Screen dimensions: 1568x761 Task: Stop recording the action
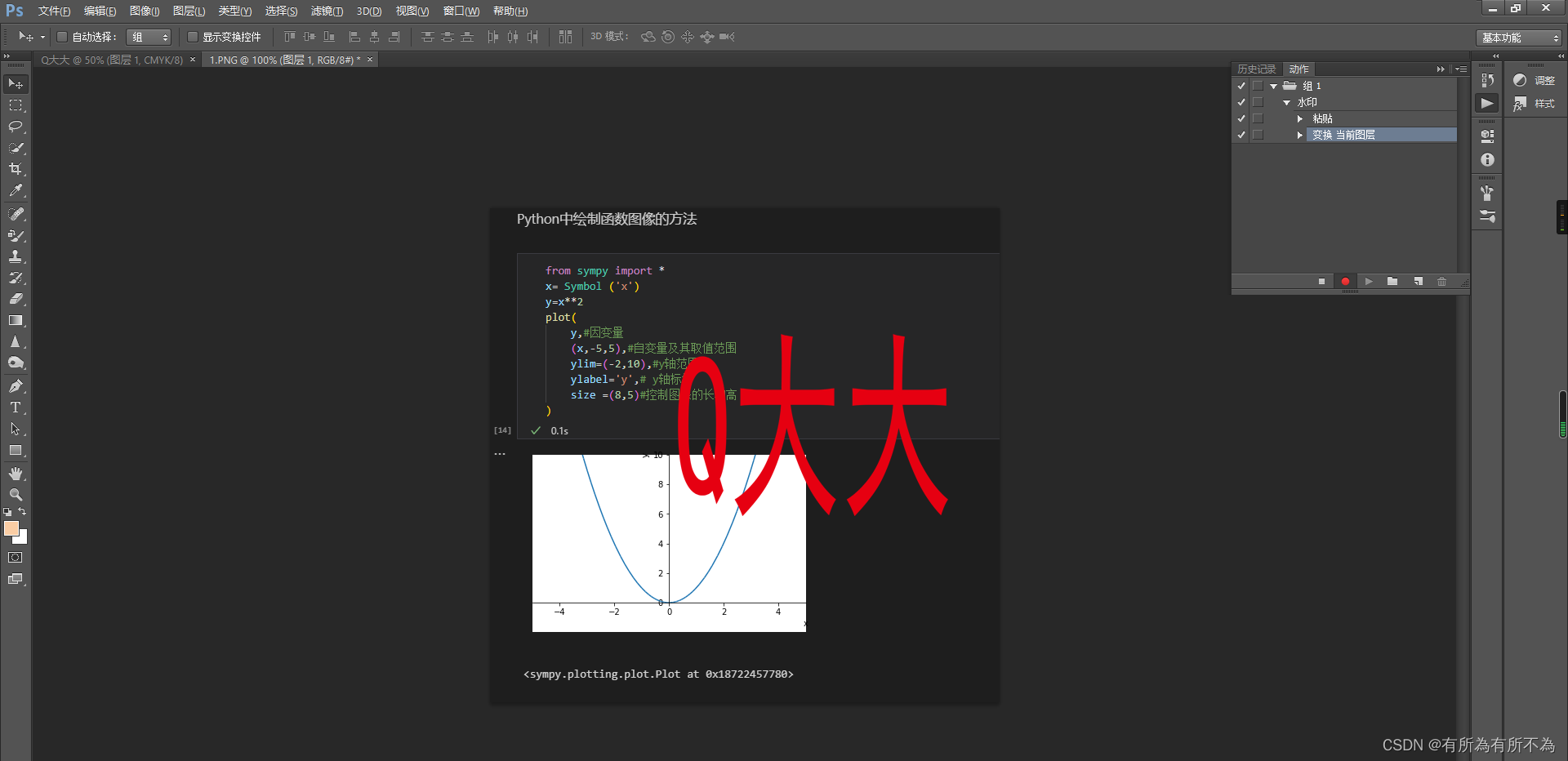(1321, 282)
